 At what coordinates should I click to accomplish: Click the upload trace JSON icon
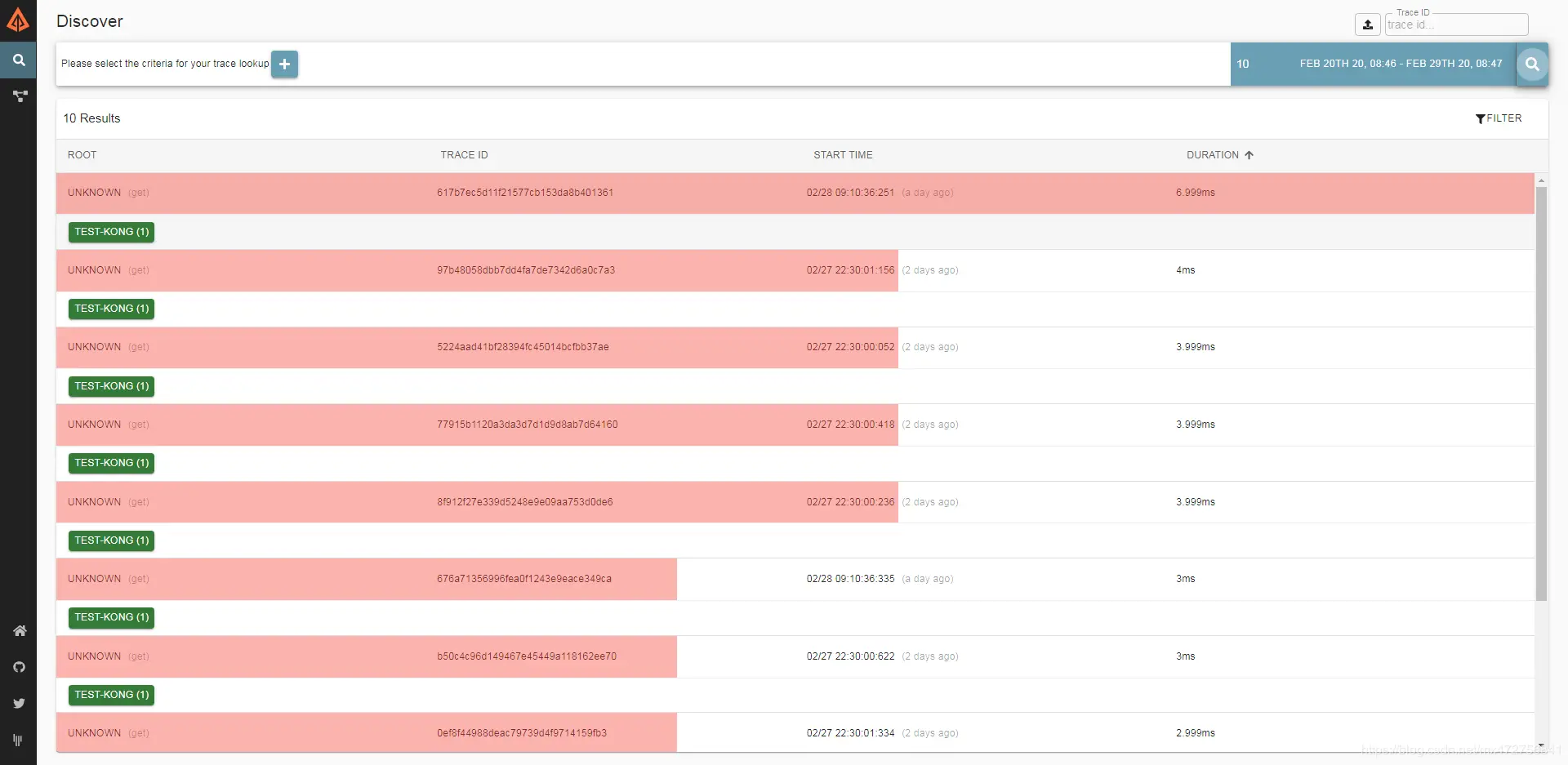[1368, 24]
